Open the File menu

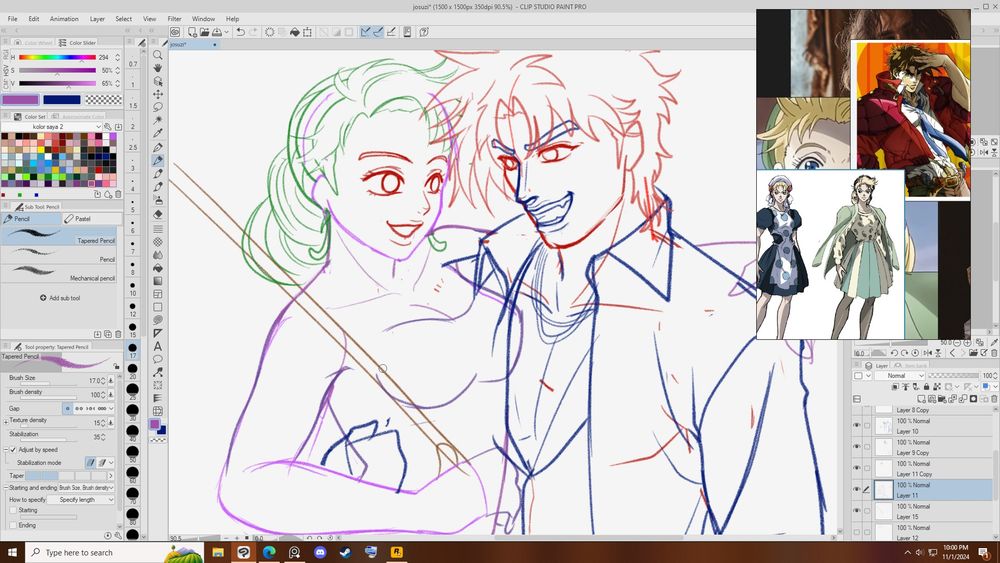click(12, 18)
